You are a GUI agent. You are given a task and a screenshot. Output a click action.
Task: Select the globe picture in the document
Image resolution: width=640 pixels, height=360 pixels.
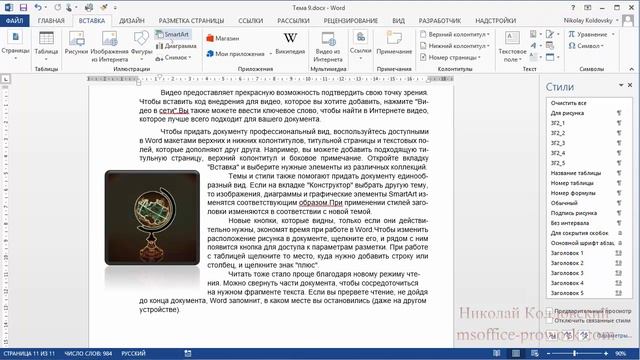click(152, 218)
